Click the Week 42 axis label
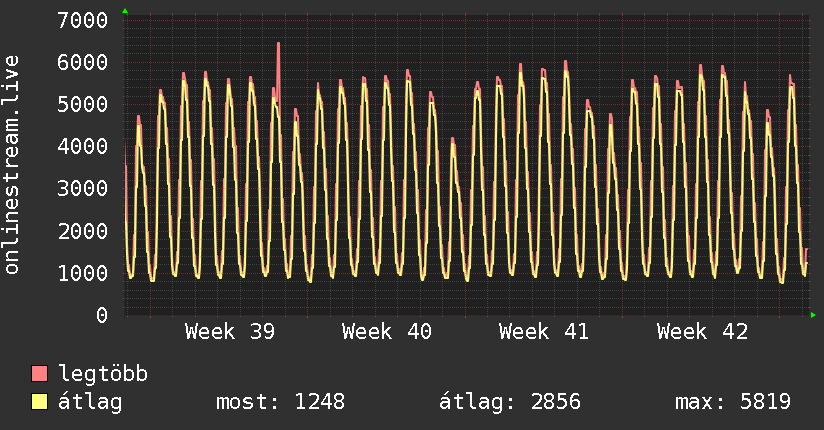The height and width of the screenshot is (430, 824). tap(702, 332)
